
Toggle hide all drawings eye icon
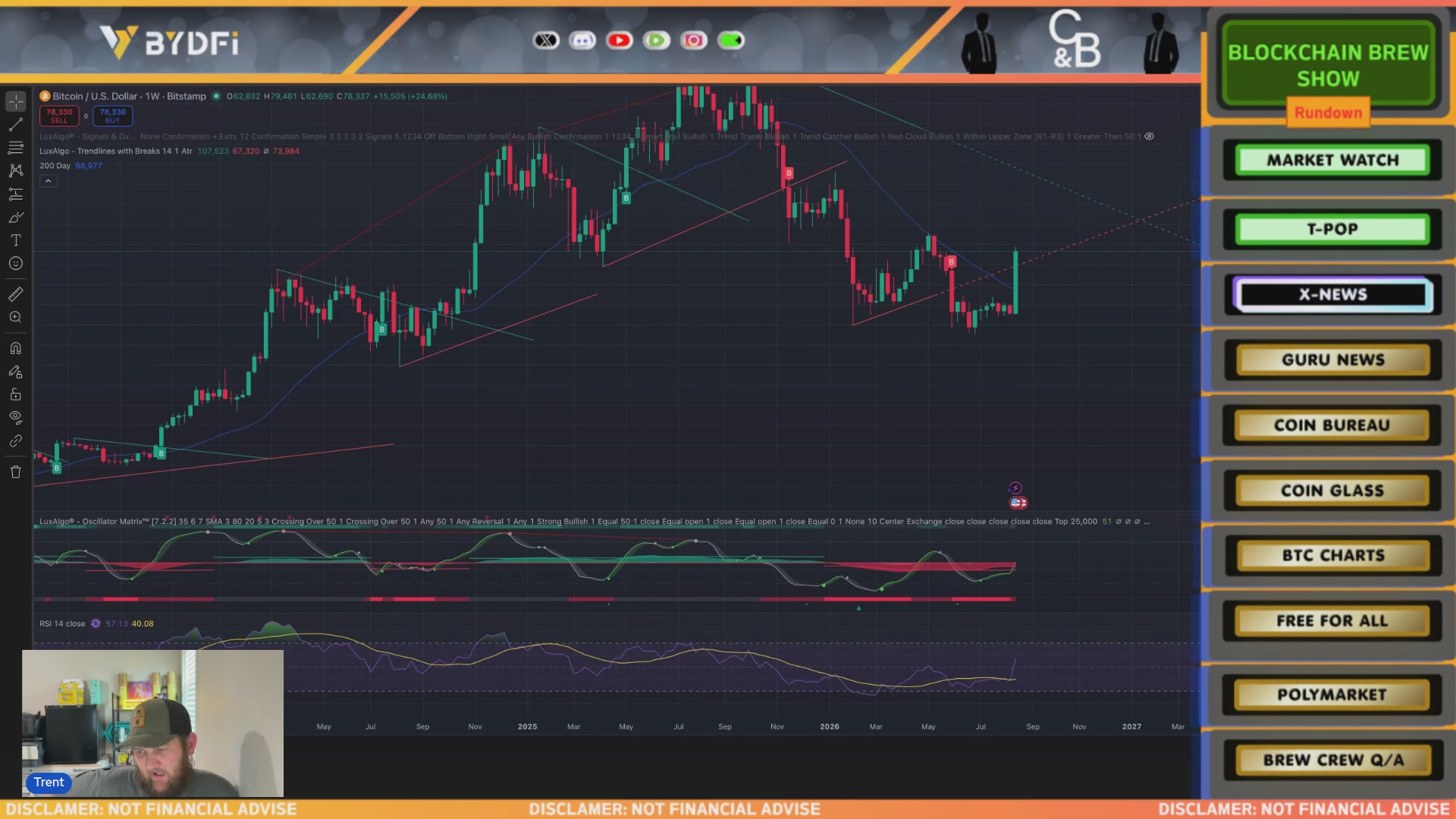click(x=16, y=417)
